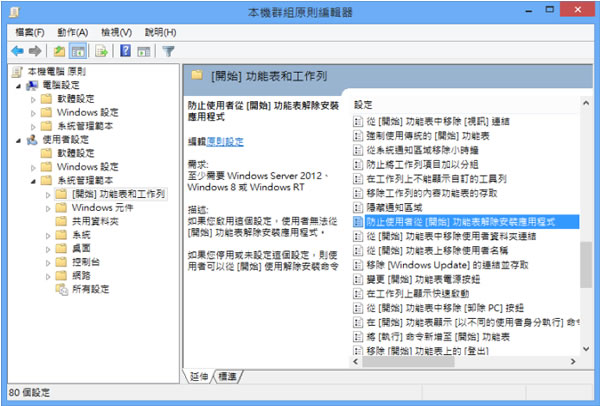
Task: Click the folder icon in right pane header
Action: pos(197,75)
